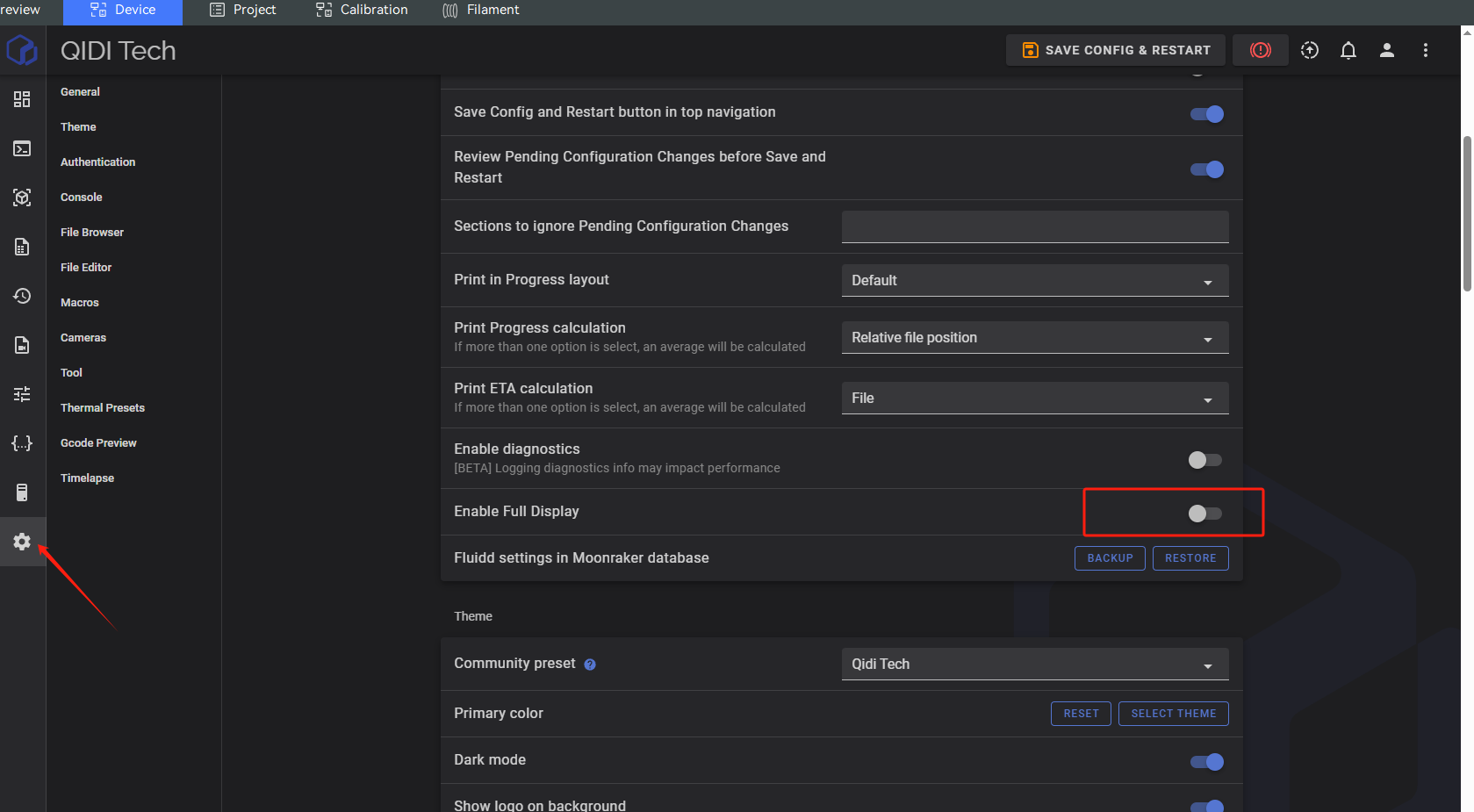Click the red emergency stop icon

1260,50
